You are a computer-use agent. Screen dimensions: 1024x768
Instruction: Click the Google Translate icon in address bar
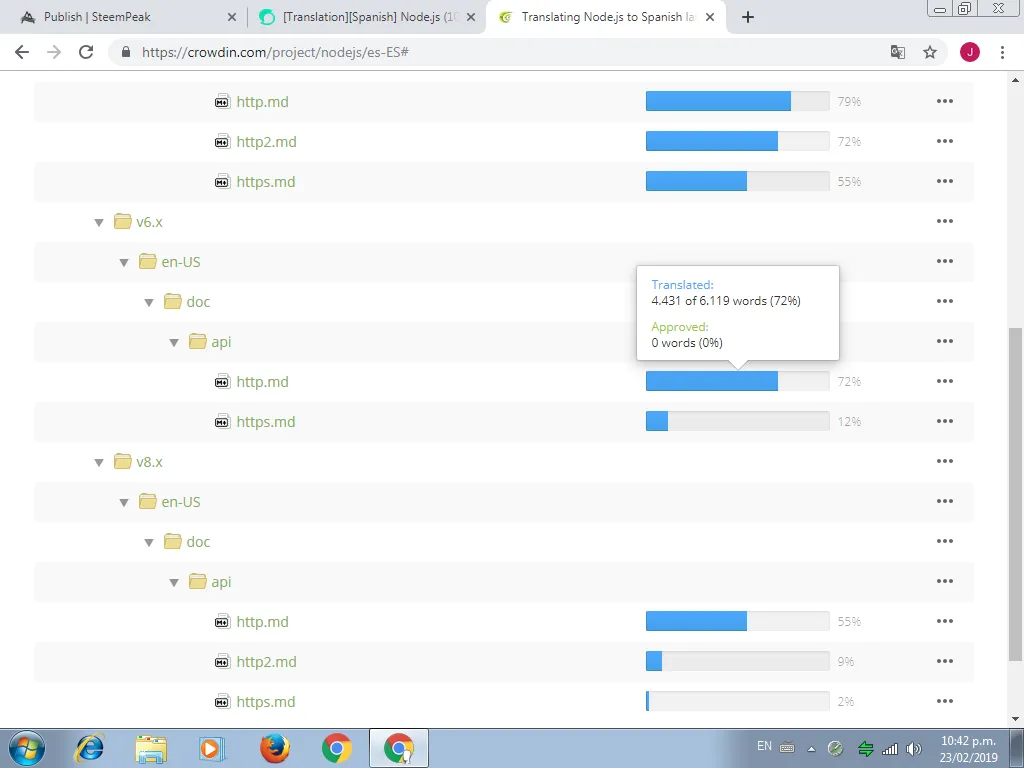pos(898,52)
